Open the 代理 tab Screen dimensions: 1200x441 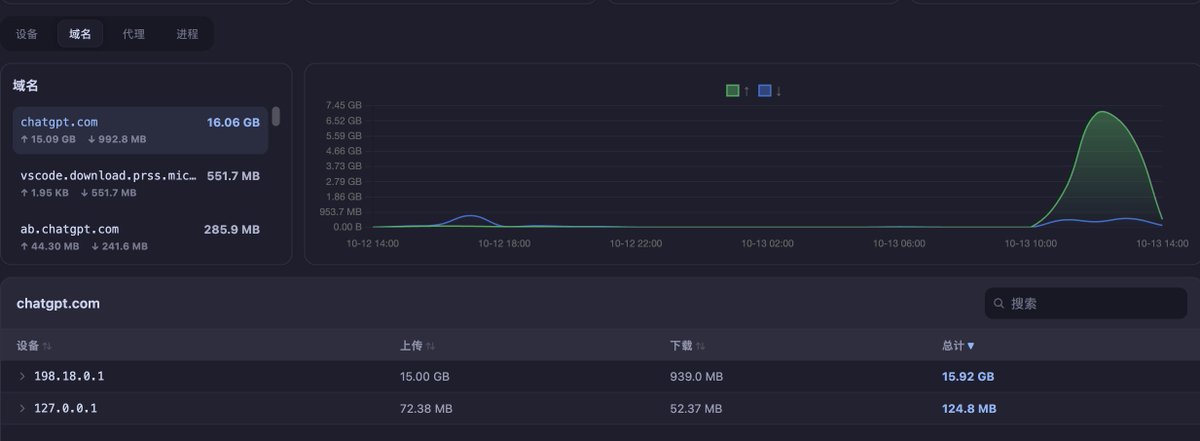(134, 34)
